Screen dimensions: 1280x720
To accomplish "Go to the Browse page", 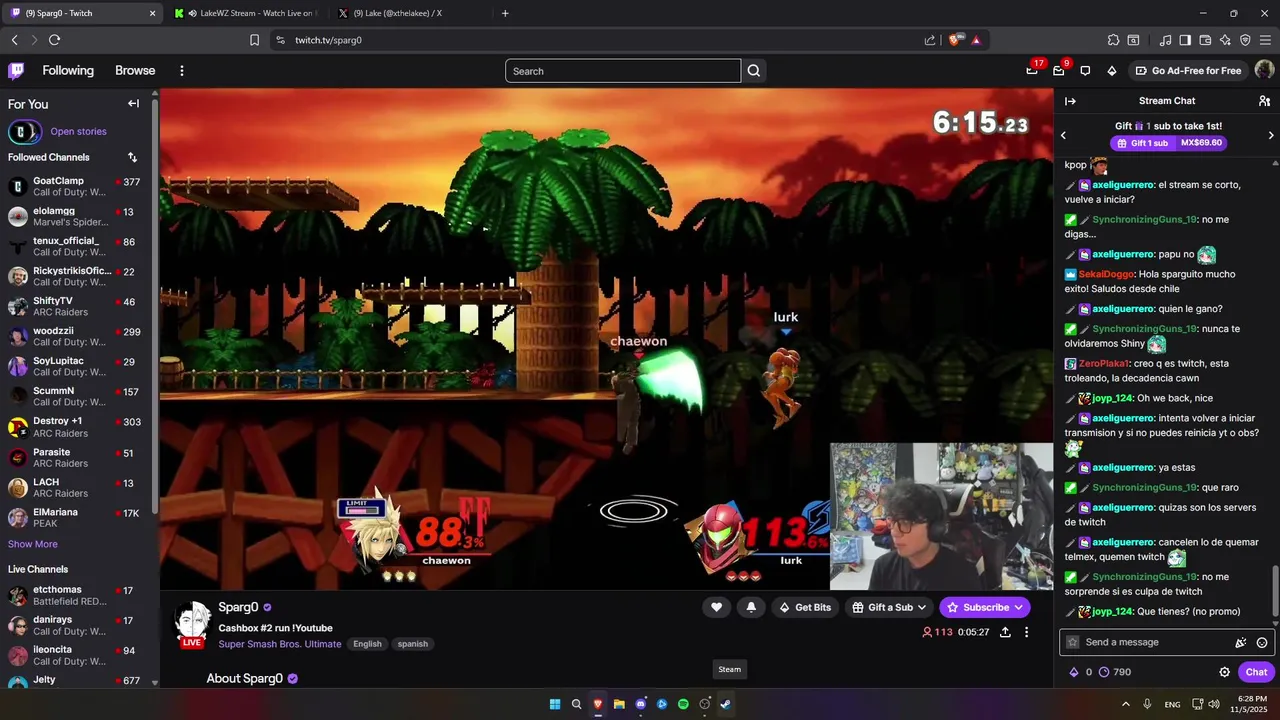I will (x=135, y=71).
